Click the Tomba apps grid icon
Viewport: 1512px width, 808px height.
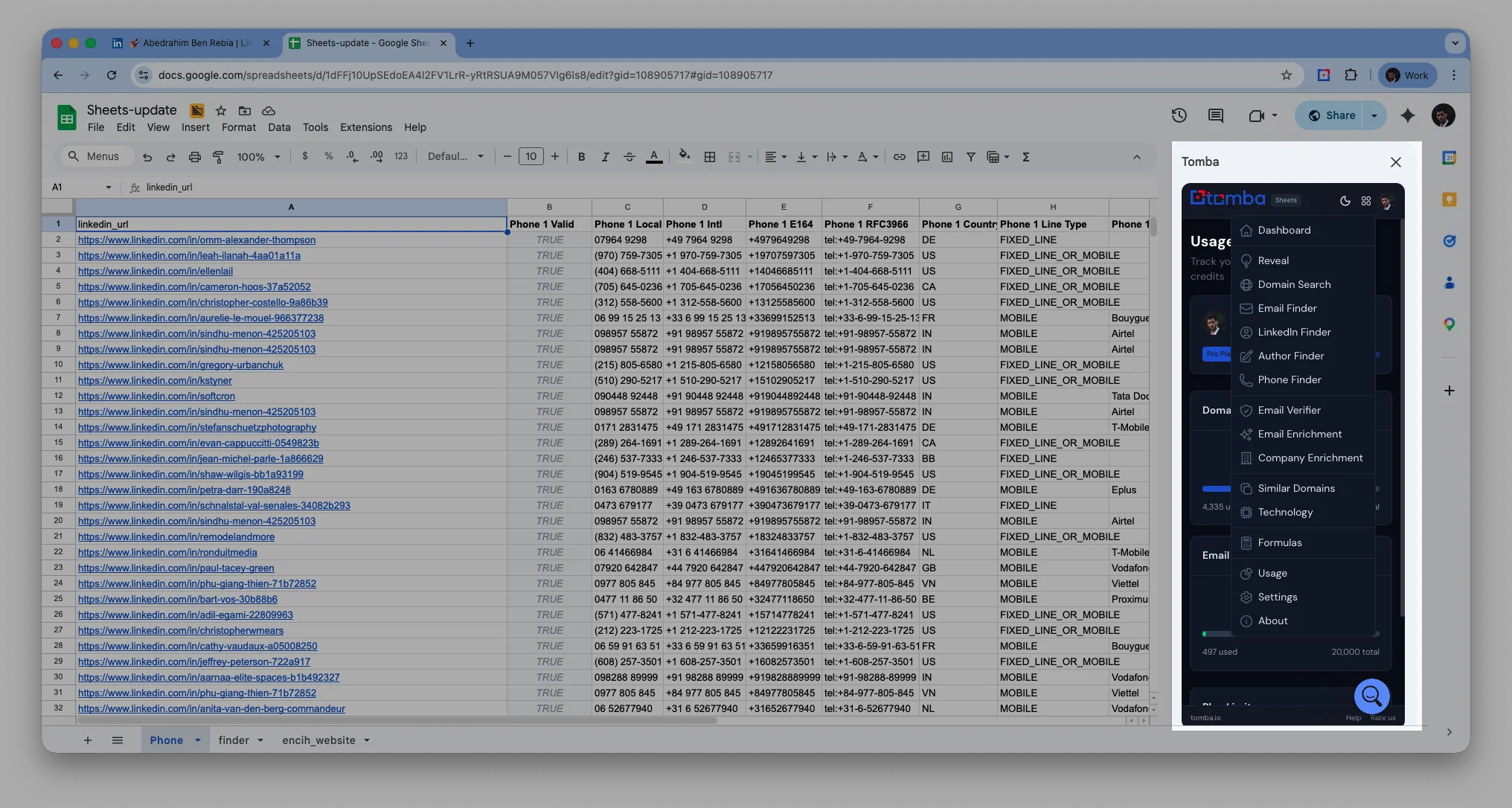(x=1365, y=201)
